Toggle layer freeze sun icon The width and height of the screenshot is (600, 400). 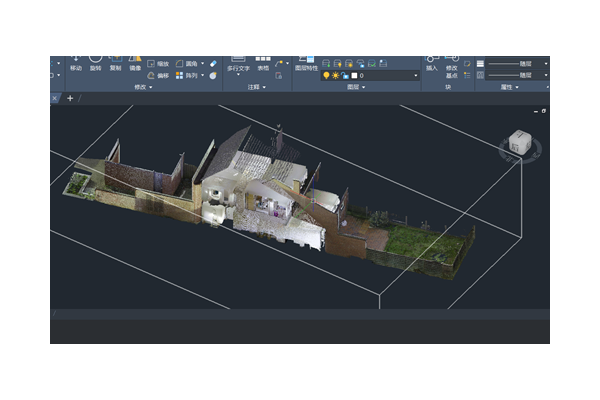[x=335, y=75]
